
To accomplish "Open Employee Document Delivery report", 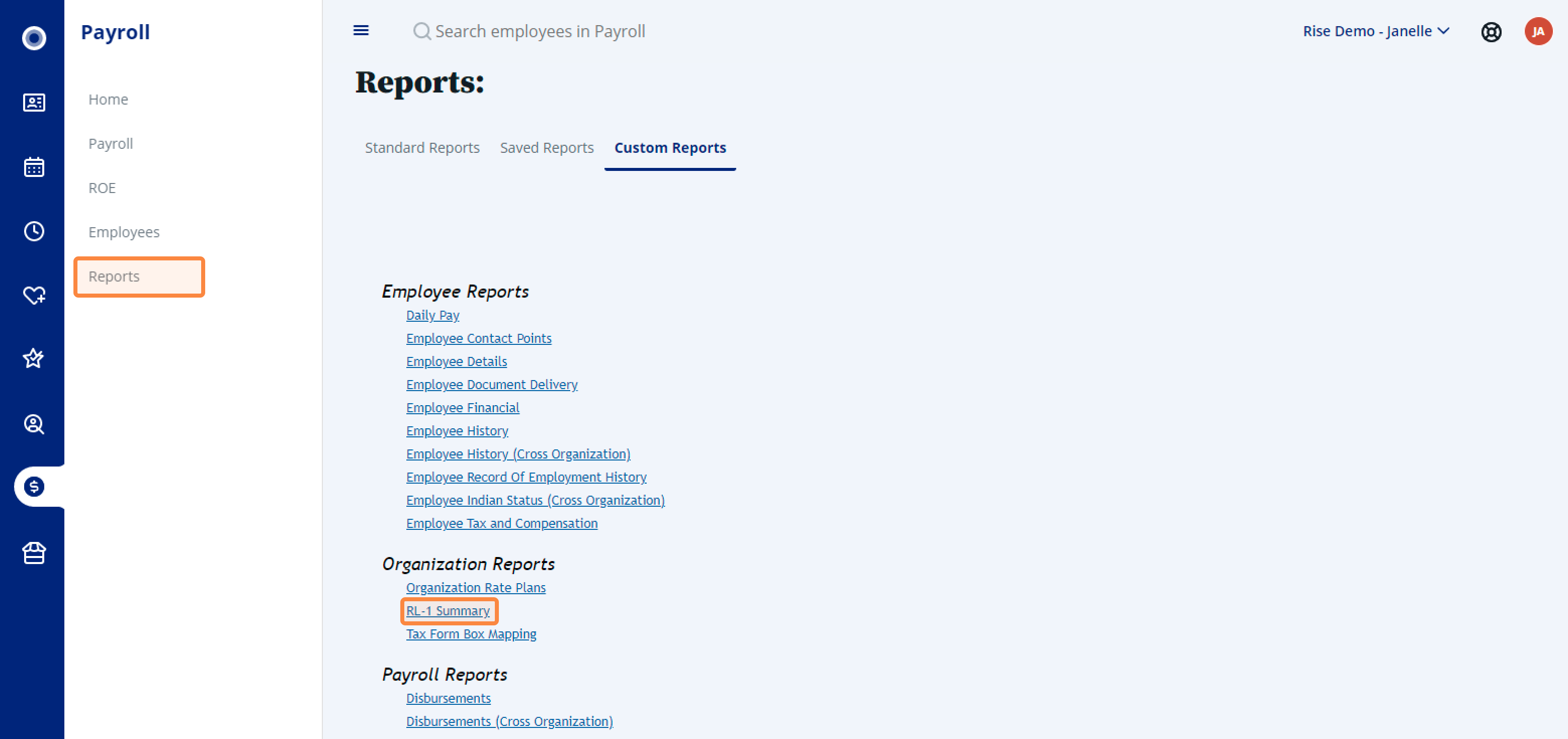I will [491, 385].
